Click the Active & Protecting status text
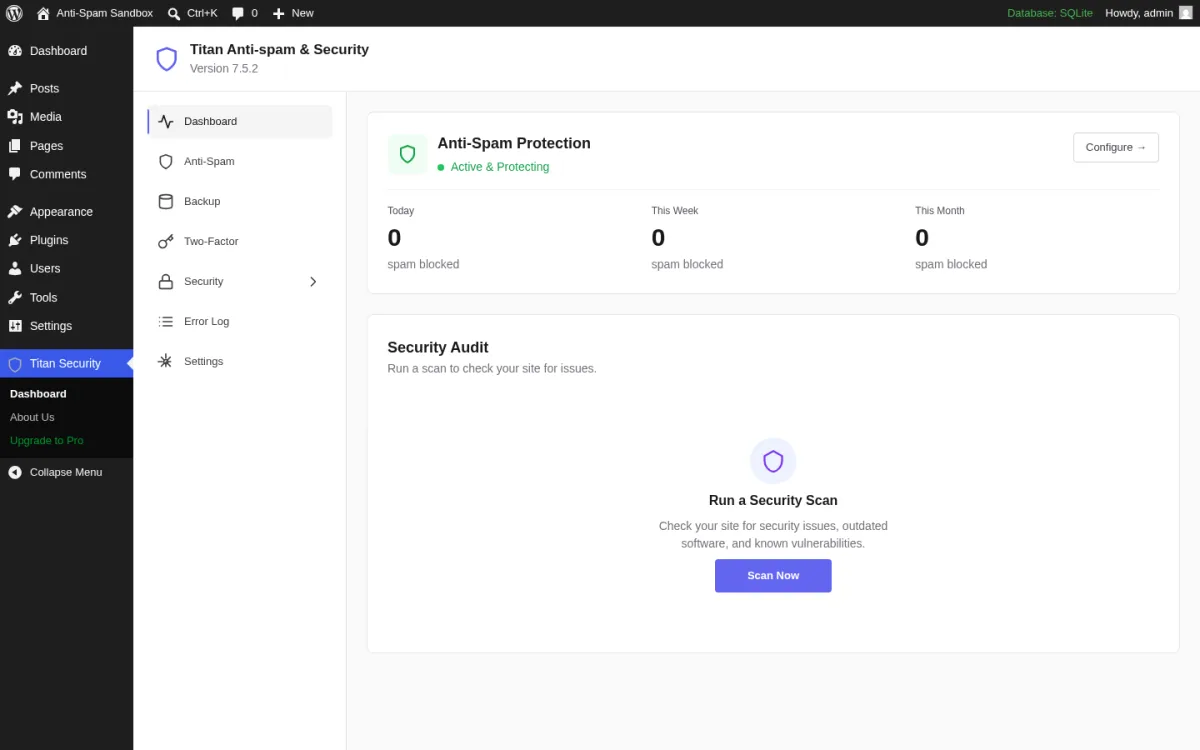Screen dimensions: 1200x750 click(x=500, y=167)
